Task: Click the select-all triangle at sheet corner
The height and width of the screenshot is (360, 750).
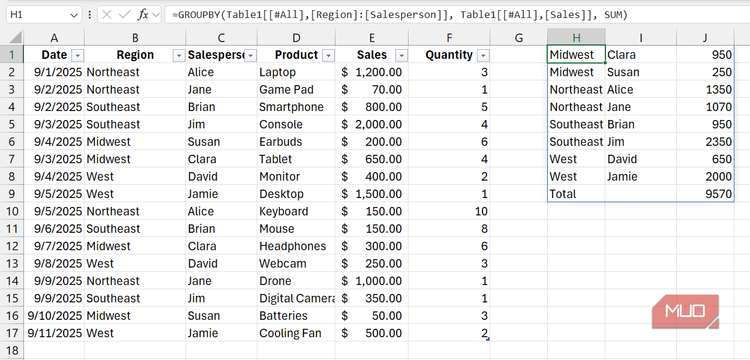Action: pyautogui.click(x=16, y=37)
